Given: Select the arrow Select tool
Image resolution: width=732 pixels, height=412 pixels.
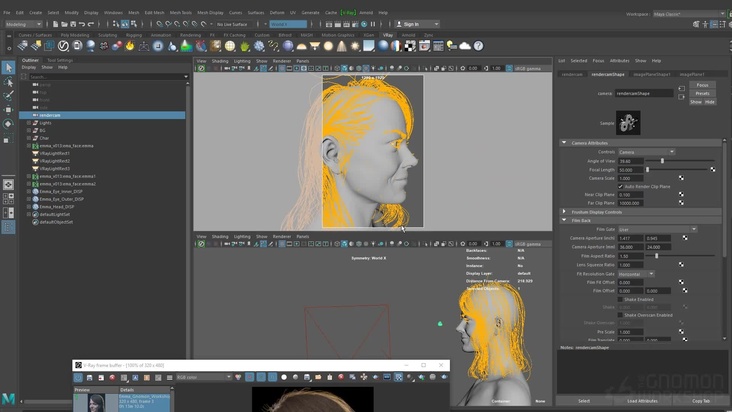Looking at the screenshot, I should click(9, 68).
